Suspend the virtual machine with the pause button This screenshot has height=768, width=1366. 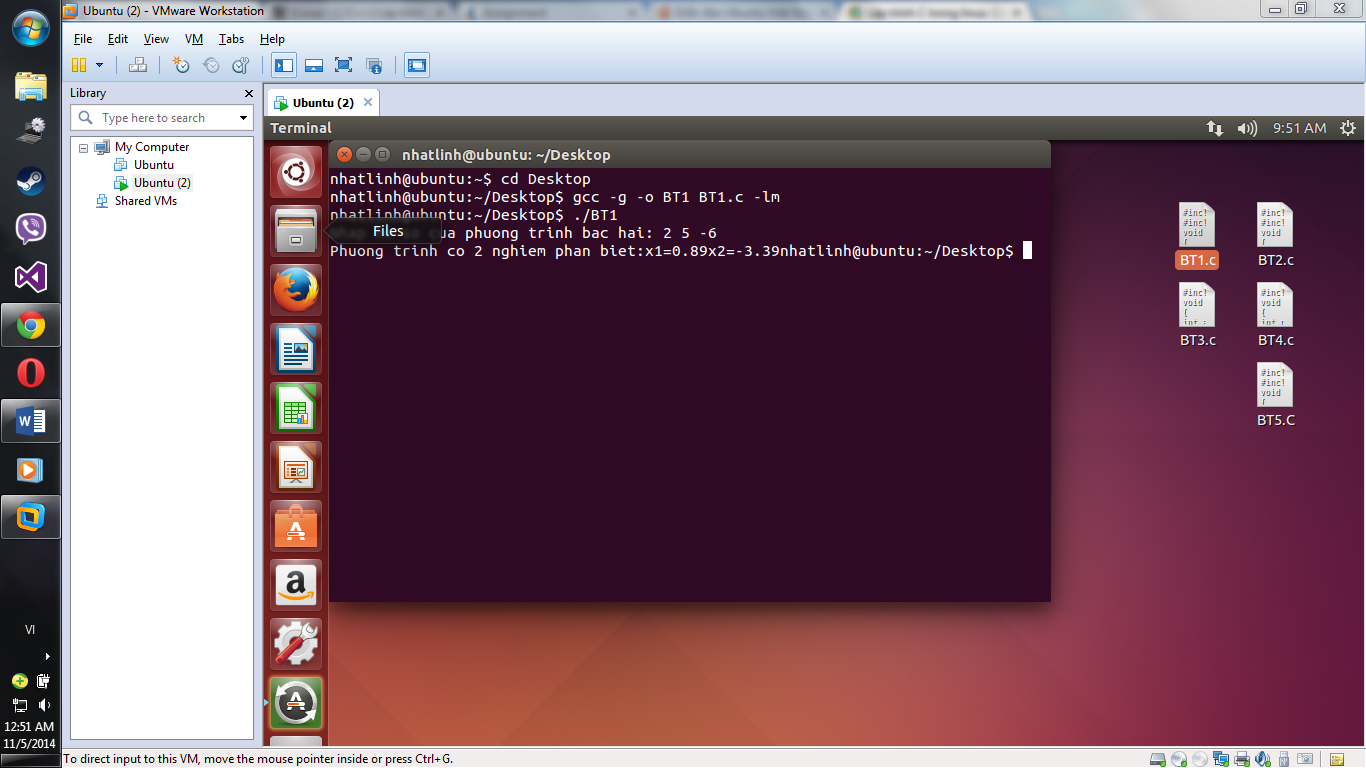81,64
